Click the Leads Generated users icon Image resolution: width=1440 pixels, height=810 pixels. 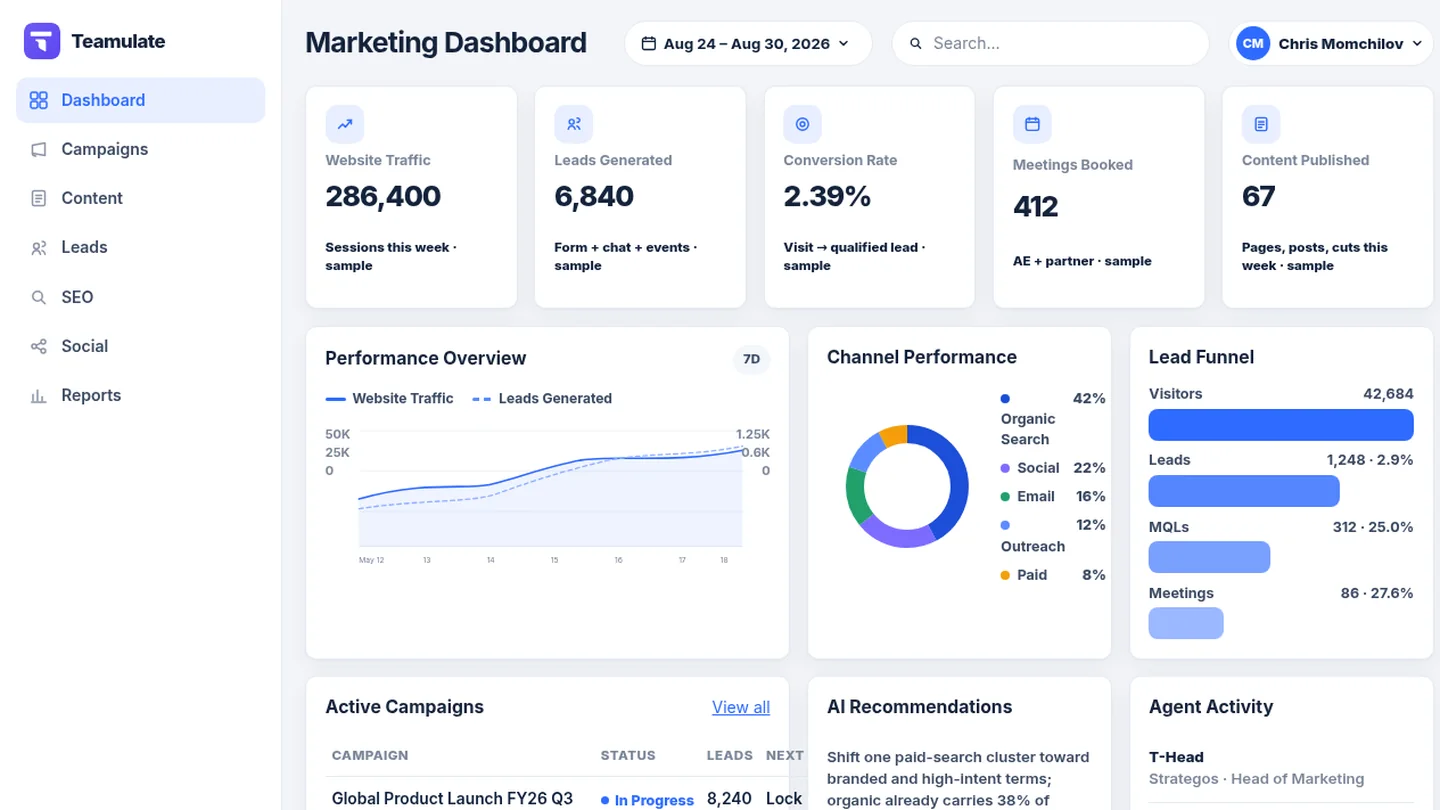574,124
